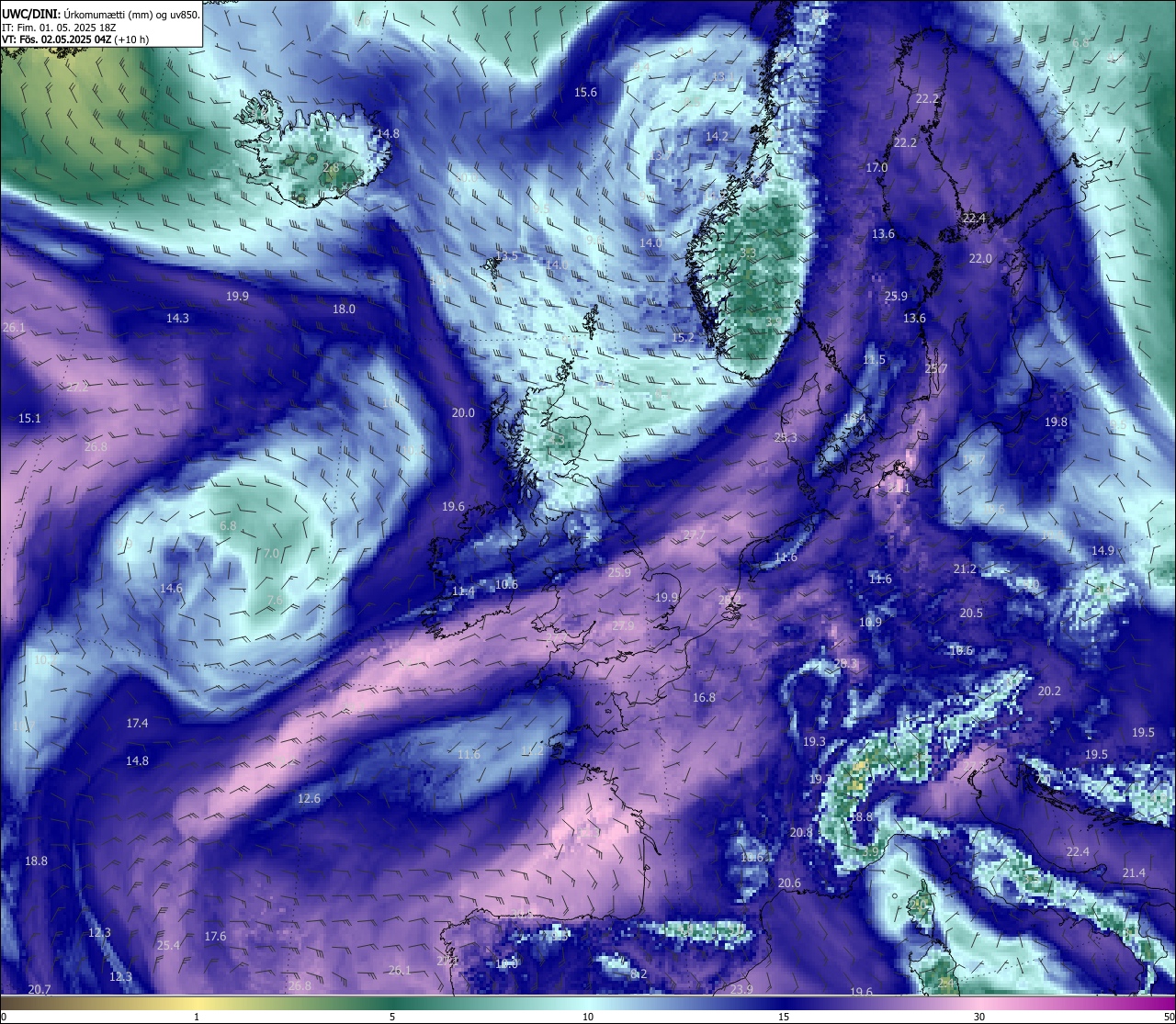The width and height of the screenshot is (1176, 1024).
Task: Click the map value '28.3'
Action: click(x=844, y=663)
